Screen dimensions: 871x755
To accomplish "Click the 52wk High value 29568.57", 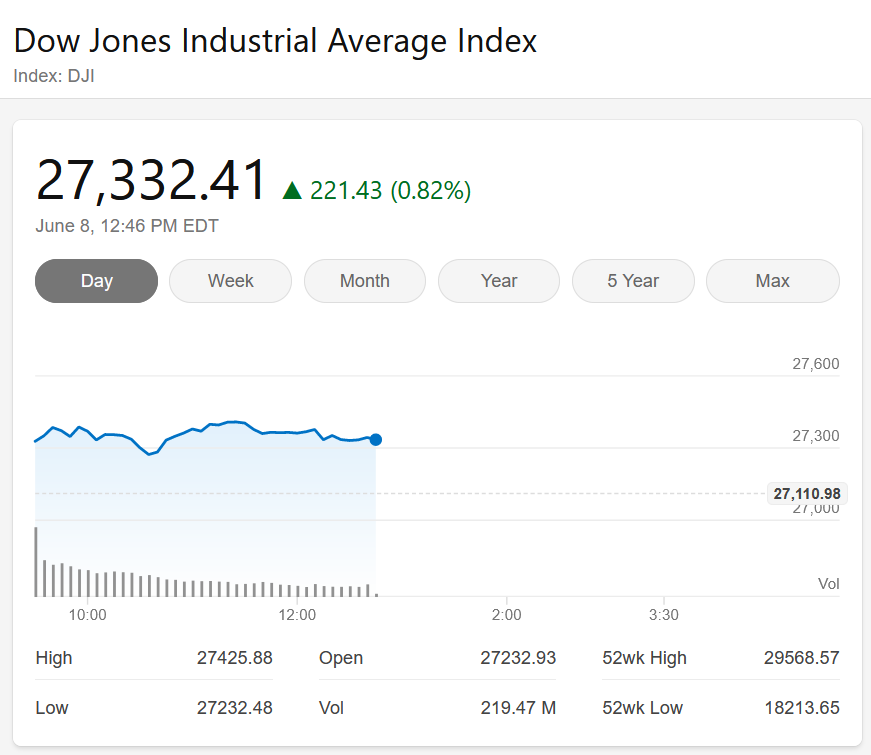I will pos(800,658).
